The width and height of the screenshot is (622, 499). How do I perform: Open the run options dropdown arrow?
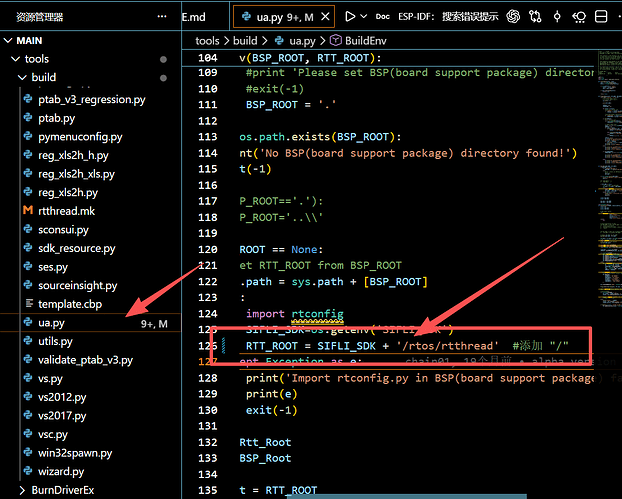click(363, 17)
